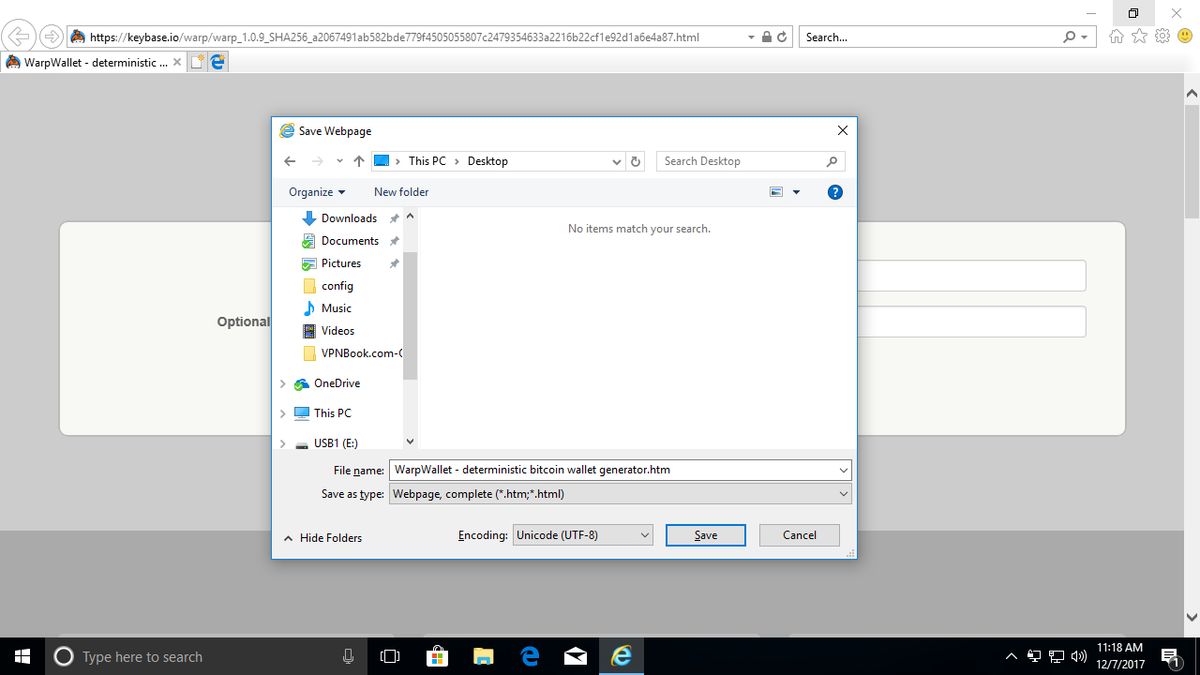Screen dimensions: 1200x675
Task: Unpin Downloads from Quick access
Action: coord(394,217)
